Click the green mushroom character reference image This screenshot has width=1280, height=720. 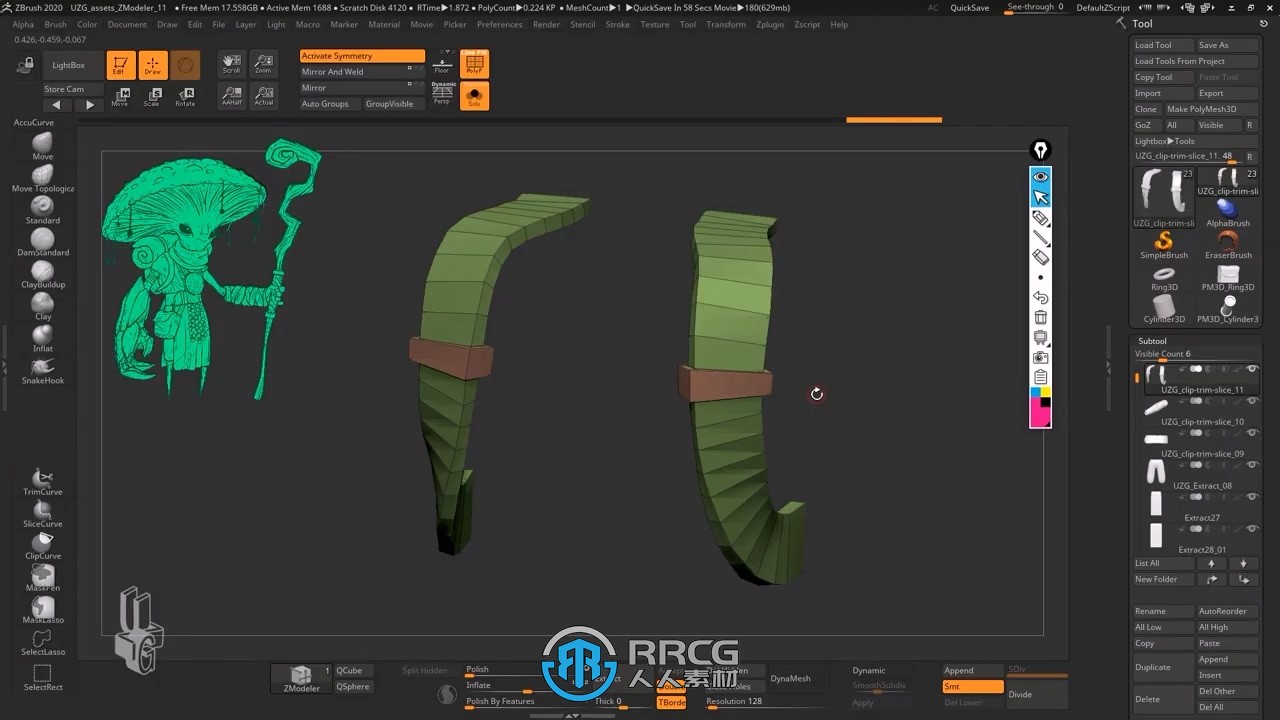click(210, 270)
